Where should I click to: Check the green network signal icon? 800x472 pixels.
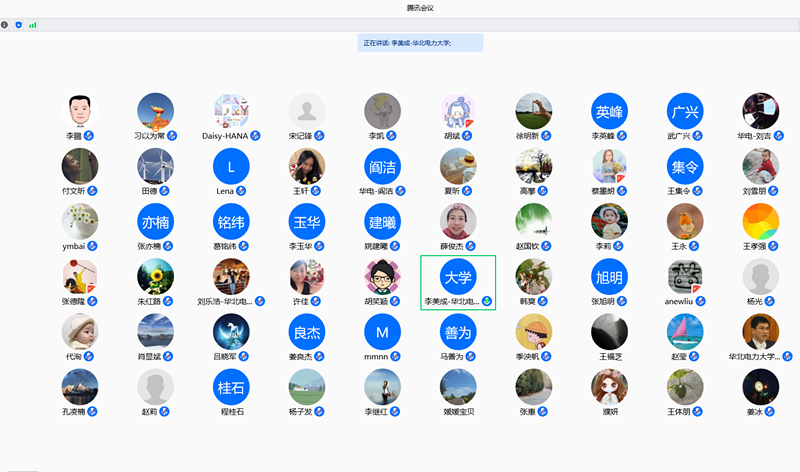[x=33, y=24]
